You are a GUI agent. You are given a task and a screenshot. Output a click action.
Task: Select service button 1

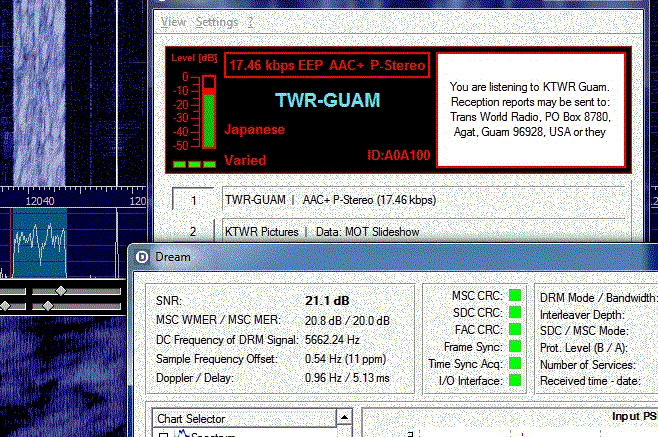click(193, 200)
